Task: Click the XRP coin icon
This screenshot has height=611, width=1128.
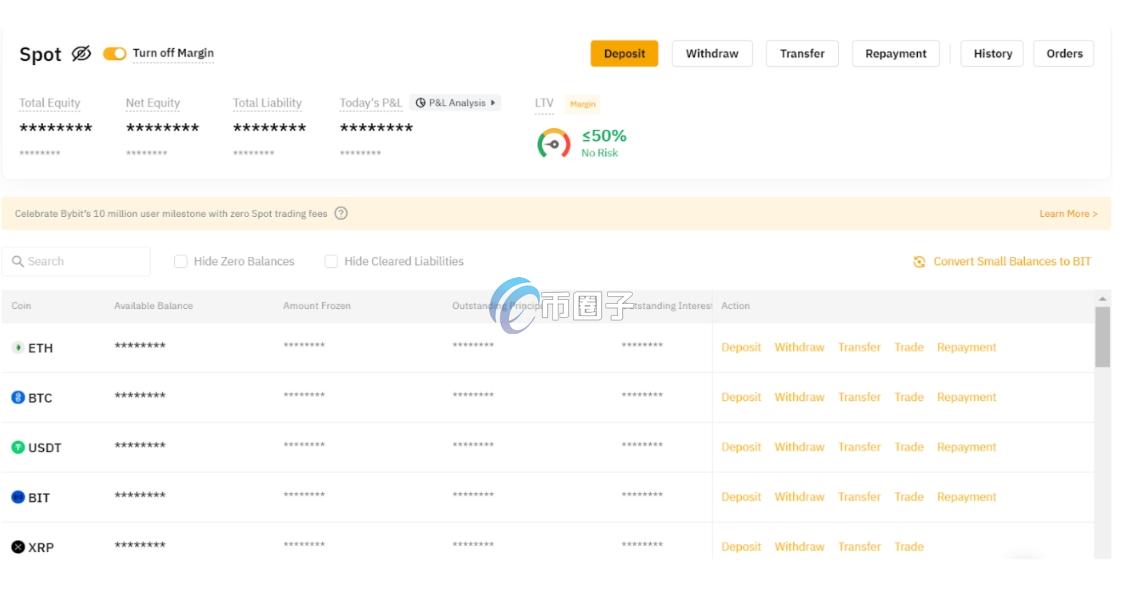Action: (x=17, y=547)
